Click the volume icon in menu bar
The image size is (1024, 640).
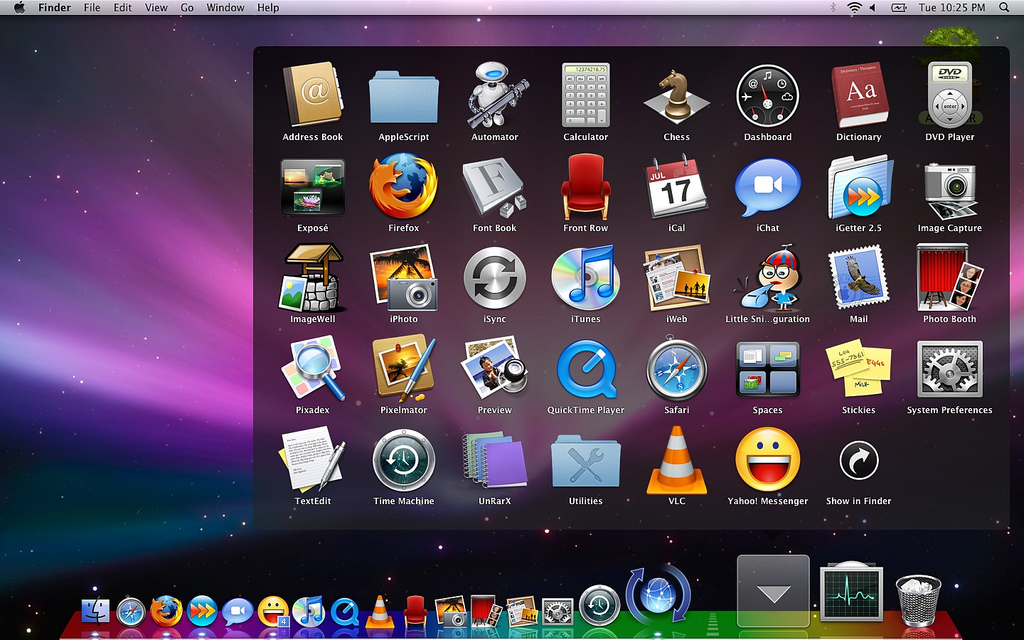[x=872, y=8]
